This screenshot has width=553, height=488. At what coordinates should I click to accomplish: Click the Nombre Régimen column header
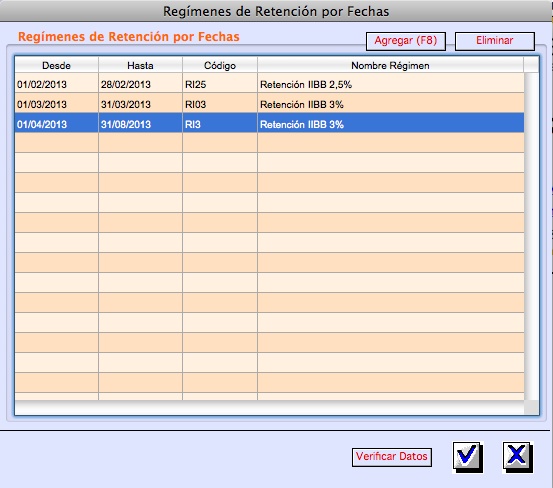pos(390,66)
